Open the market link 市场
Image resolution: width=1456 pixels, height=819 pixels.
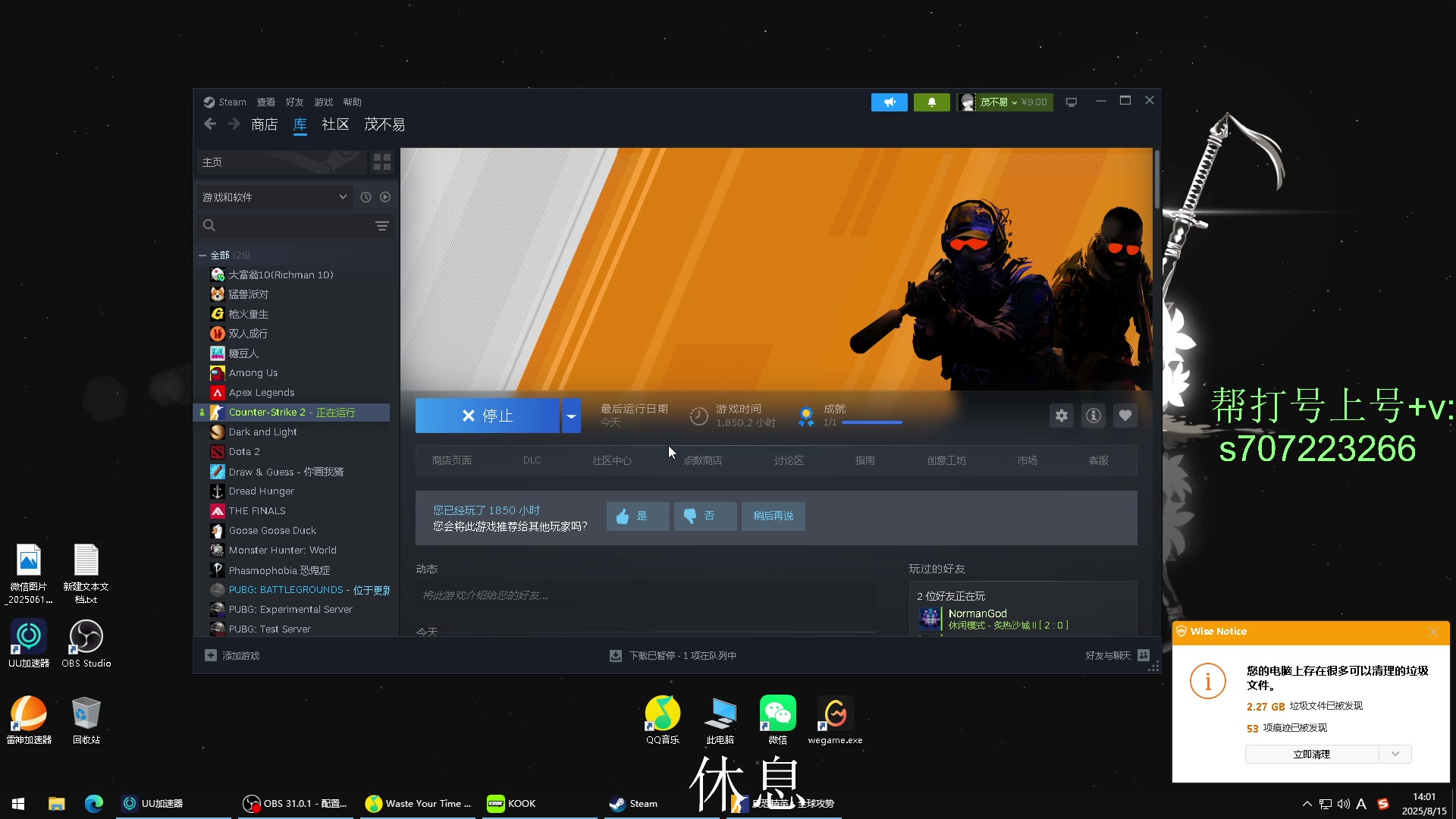pyautogui.click(x=1028, y=461)
